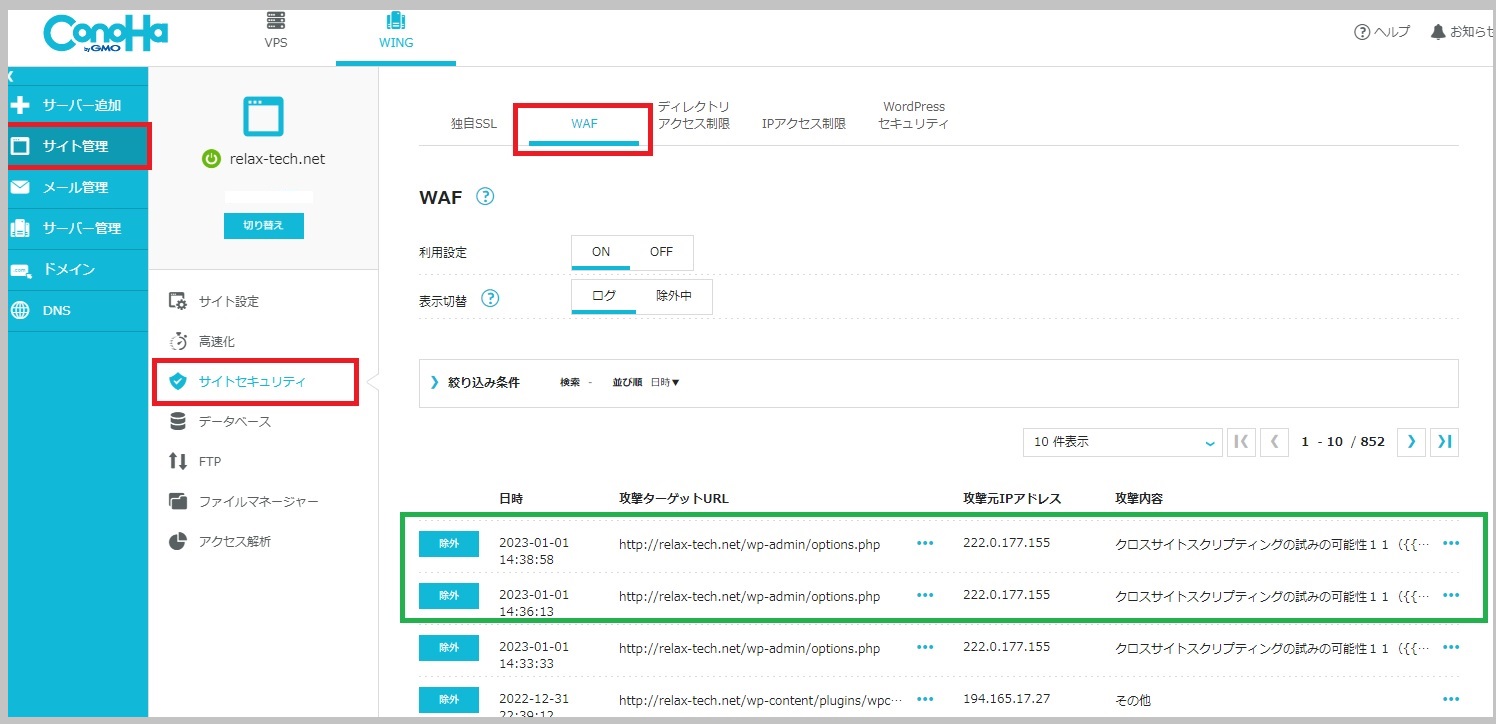The width and height of the screenshot is (1496, 724).
Task: Click the 攻撃ターゲットURL column header
Action: point(674,498)
